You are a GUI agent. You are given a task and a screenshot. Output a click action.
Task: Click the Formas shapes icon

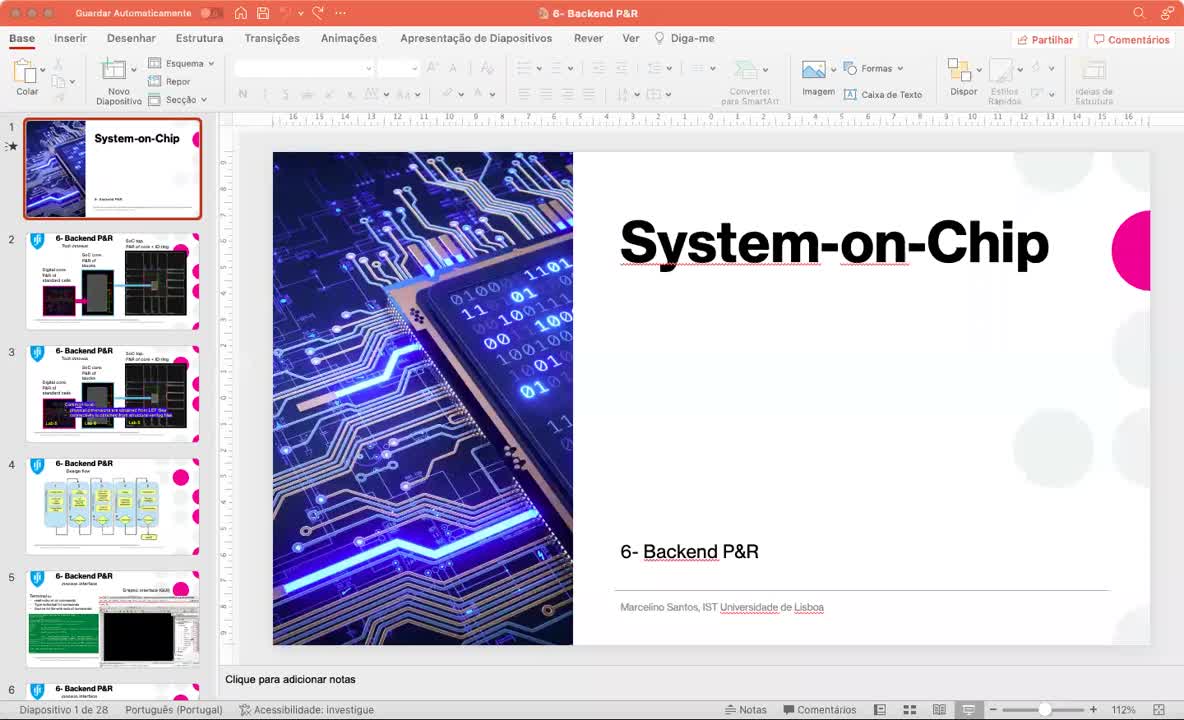pyautogui.click(x=849, y=68)
